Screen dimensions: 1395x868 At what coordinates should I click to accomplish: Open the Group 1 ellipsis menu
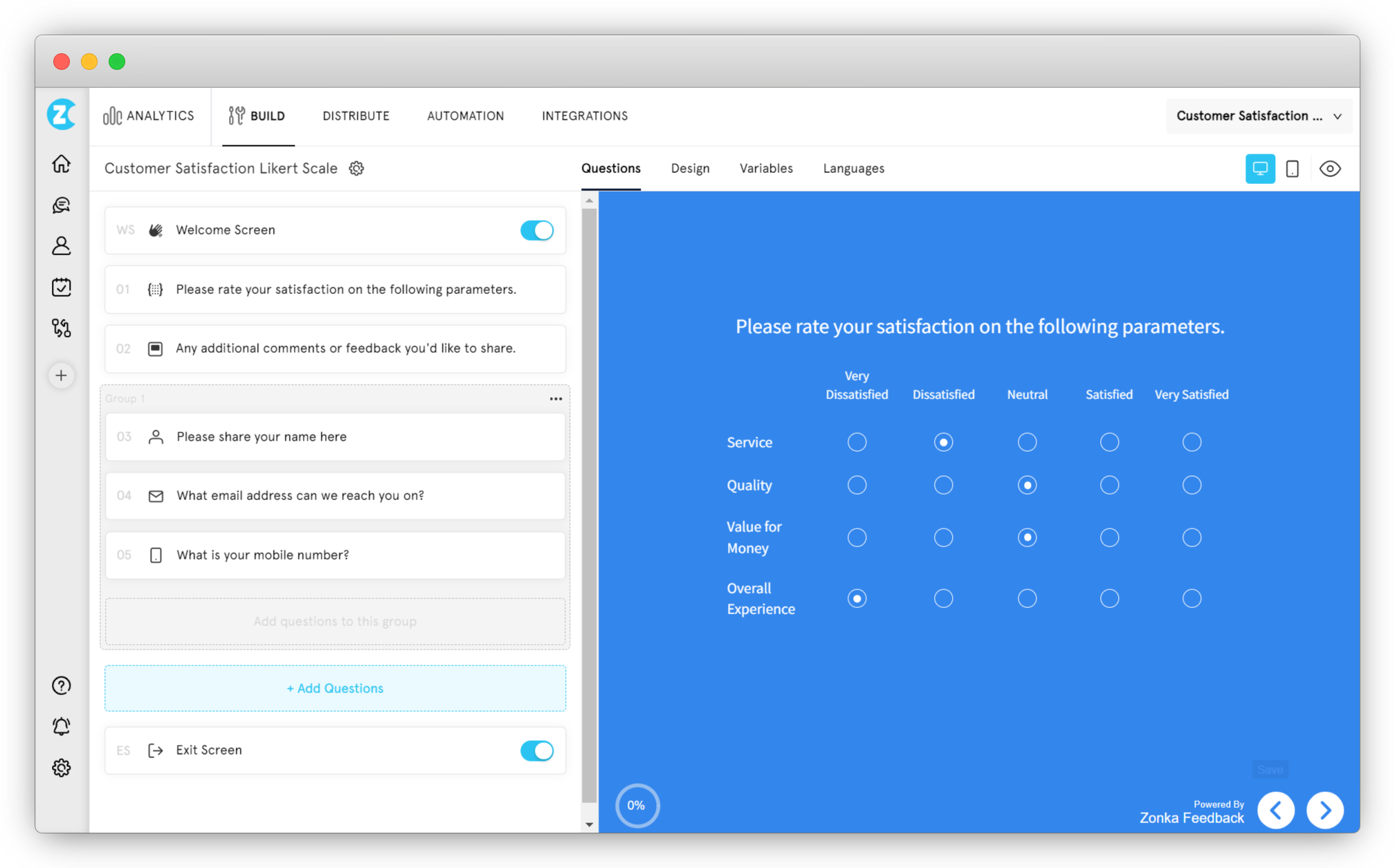tap(556, 398)
